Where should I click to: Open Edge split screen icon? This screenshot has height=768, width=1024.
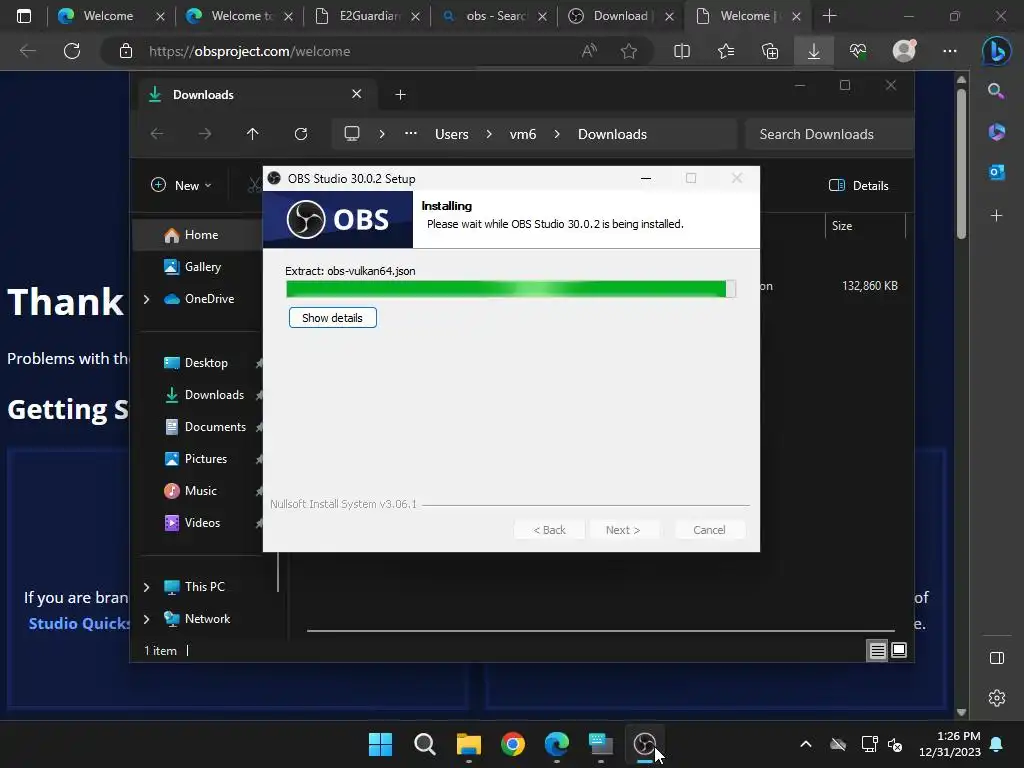[682, 51]
